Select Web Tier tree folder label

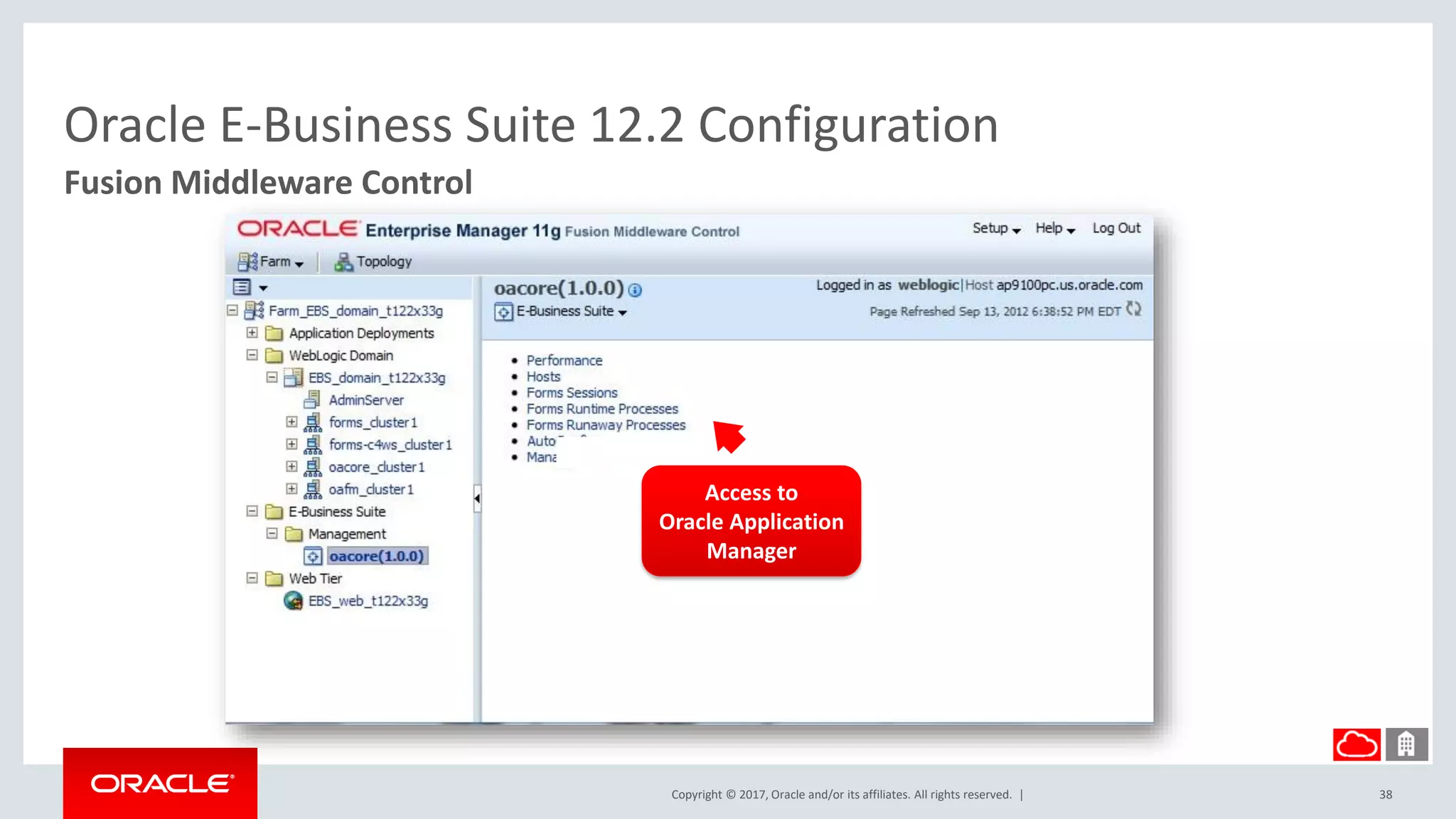point(315,579)
